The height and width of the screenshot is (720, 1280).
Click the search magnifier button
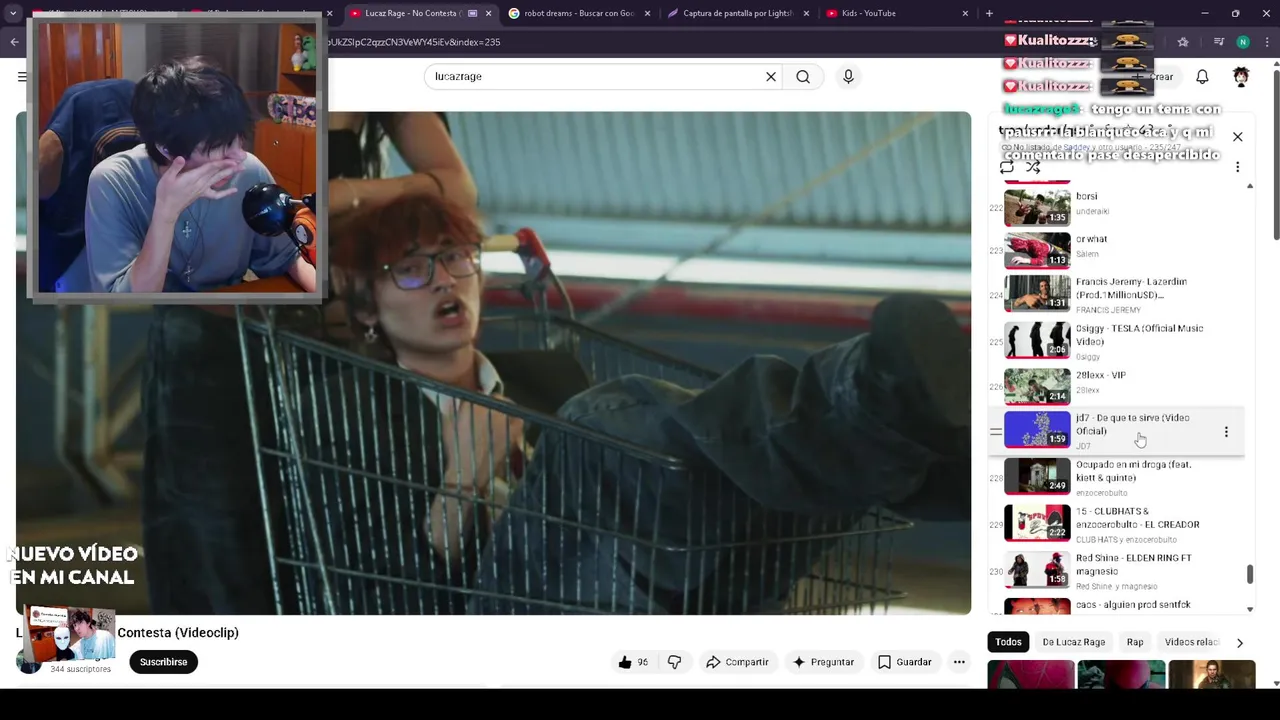803,77
